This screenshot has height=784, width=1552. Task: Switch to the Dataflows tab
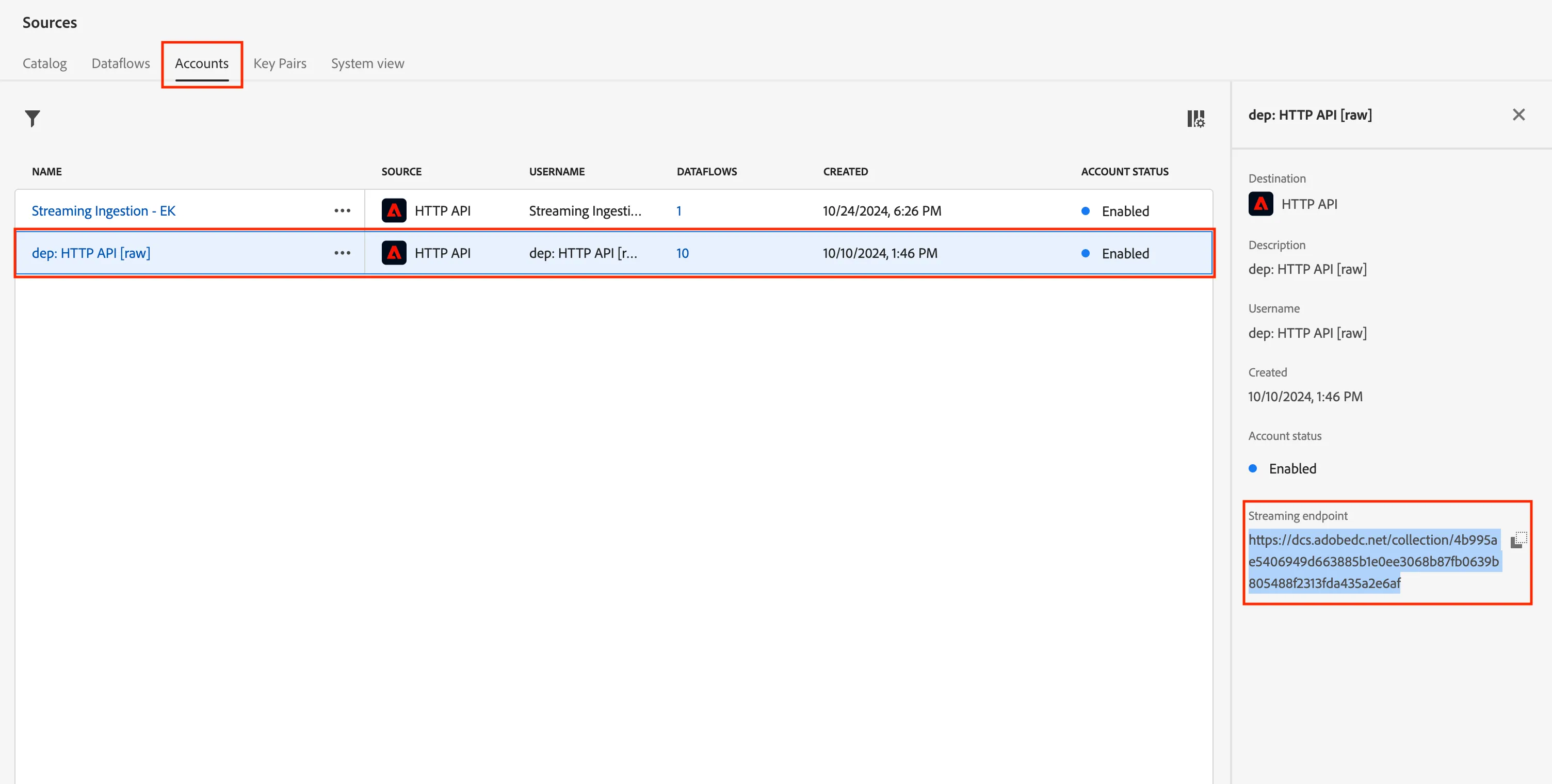pos(121,63)
